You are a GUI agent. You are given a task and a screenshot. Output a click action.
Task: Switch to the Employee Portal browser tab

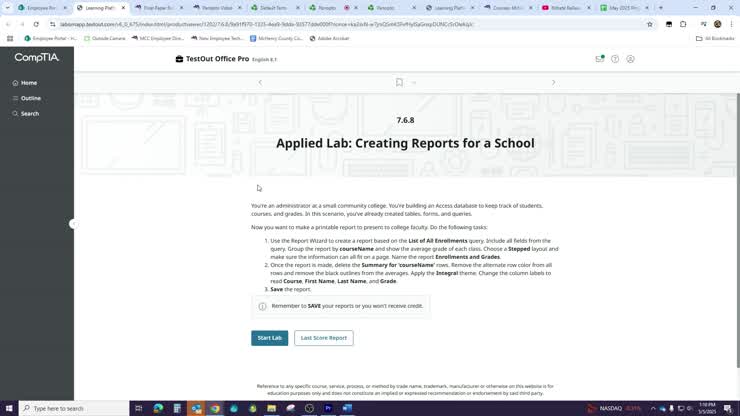tap(38, 8)
